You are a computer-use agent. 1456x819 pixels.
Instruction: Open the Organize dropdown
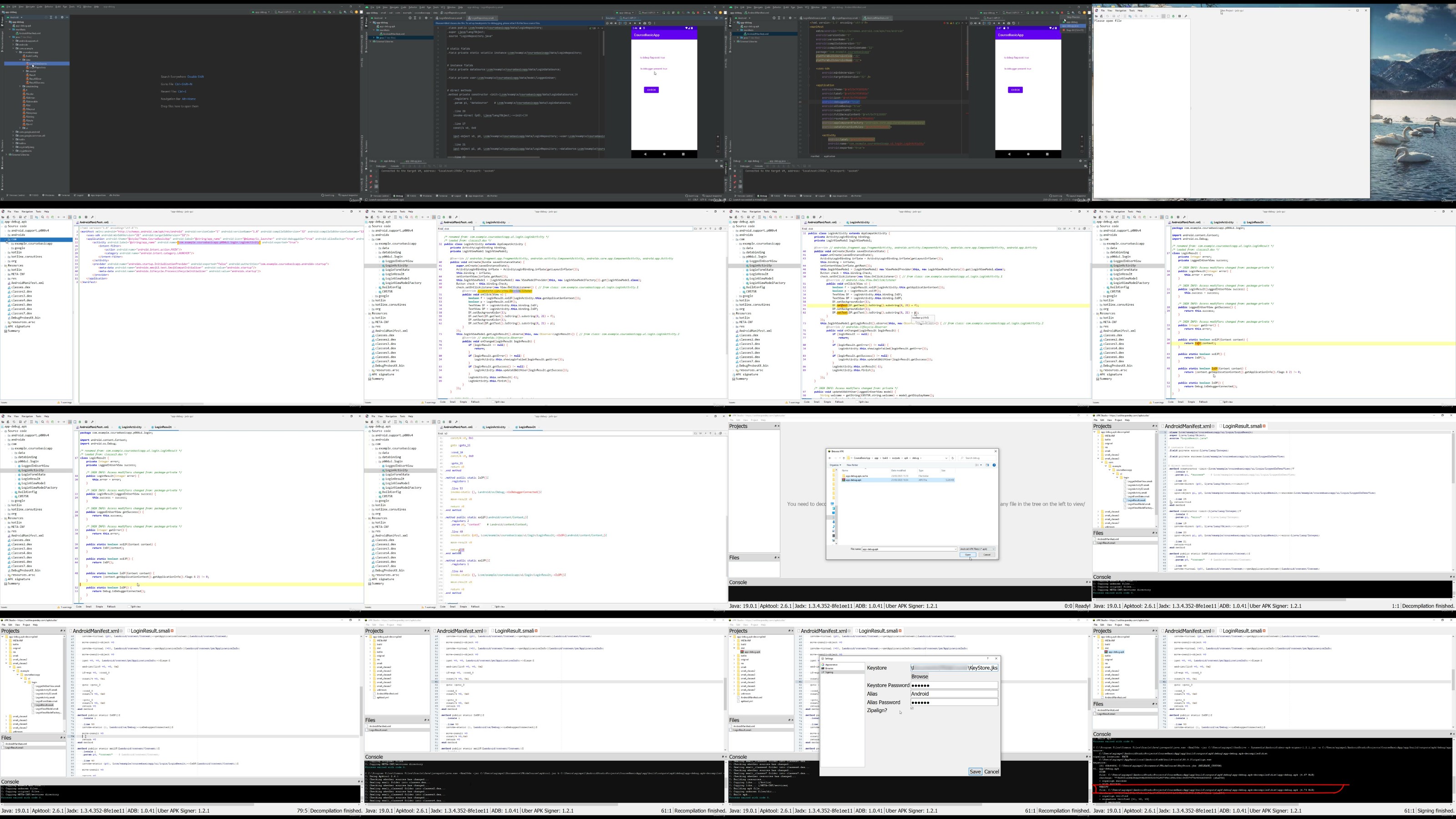pyautogui.click(x=835, y=465)
